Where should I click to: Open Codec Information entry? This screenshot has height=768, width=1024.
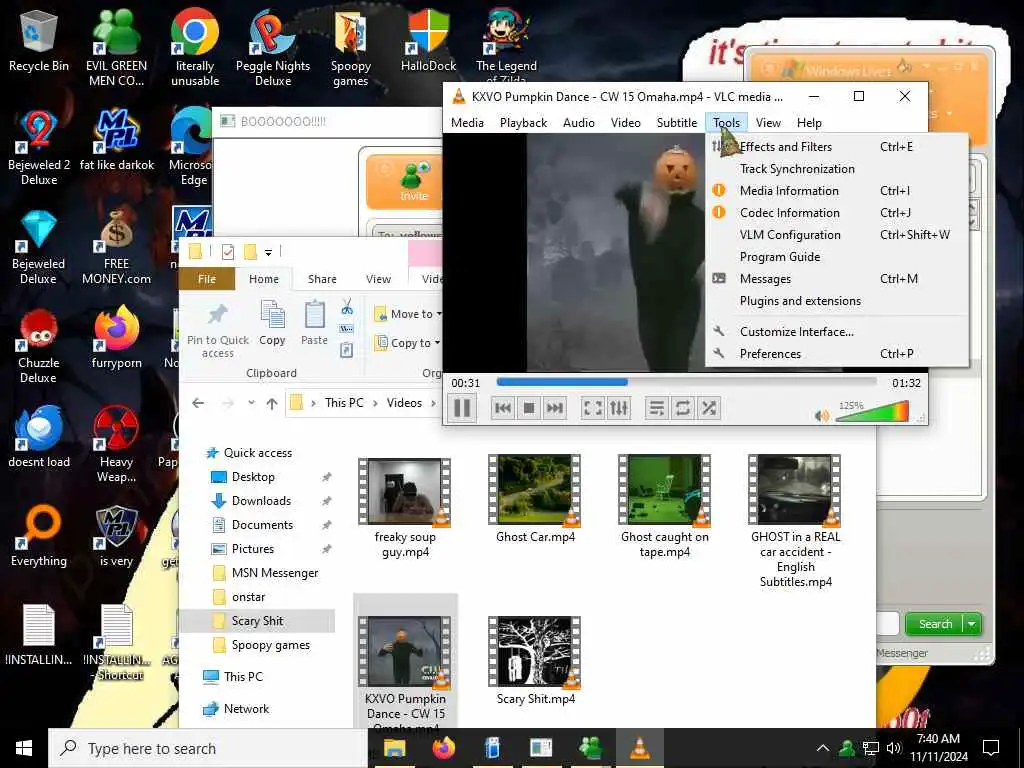(837, 213)
